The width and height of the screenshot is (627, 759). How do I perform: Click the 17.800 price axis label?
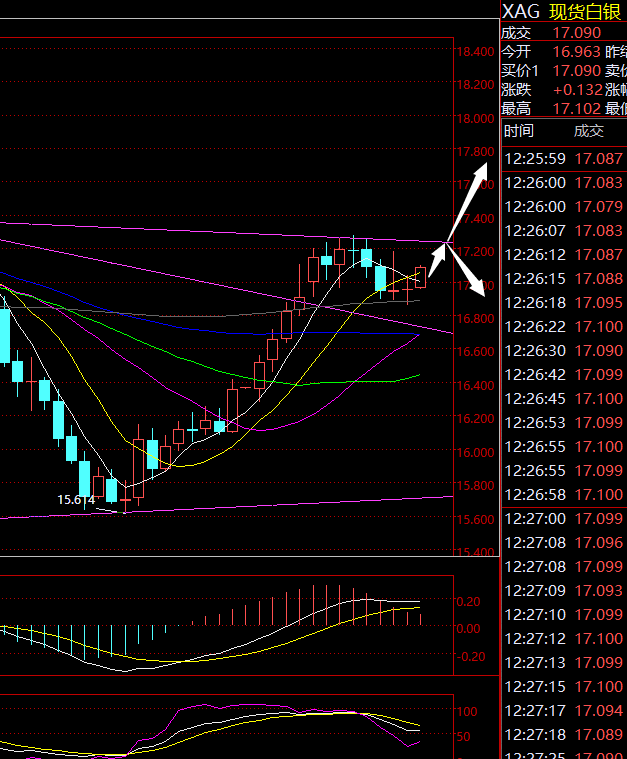[475, 152]
